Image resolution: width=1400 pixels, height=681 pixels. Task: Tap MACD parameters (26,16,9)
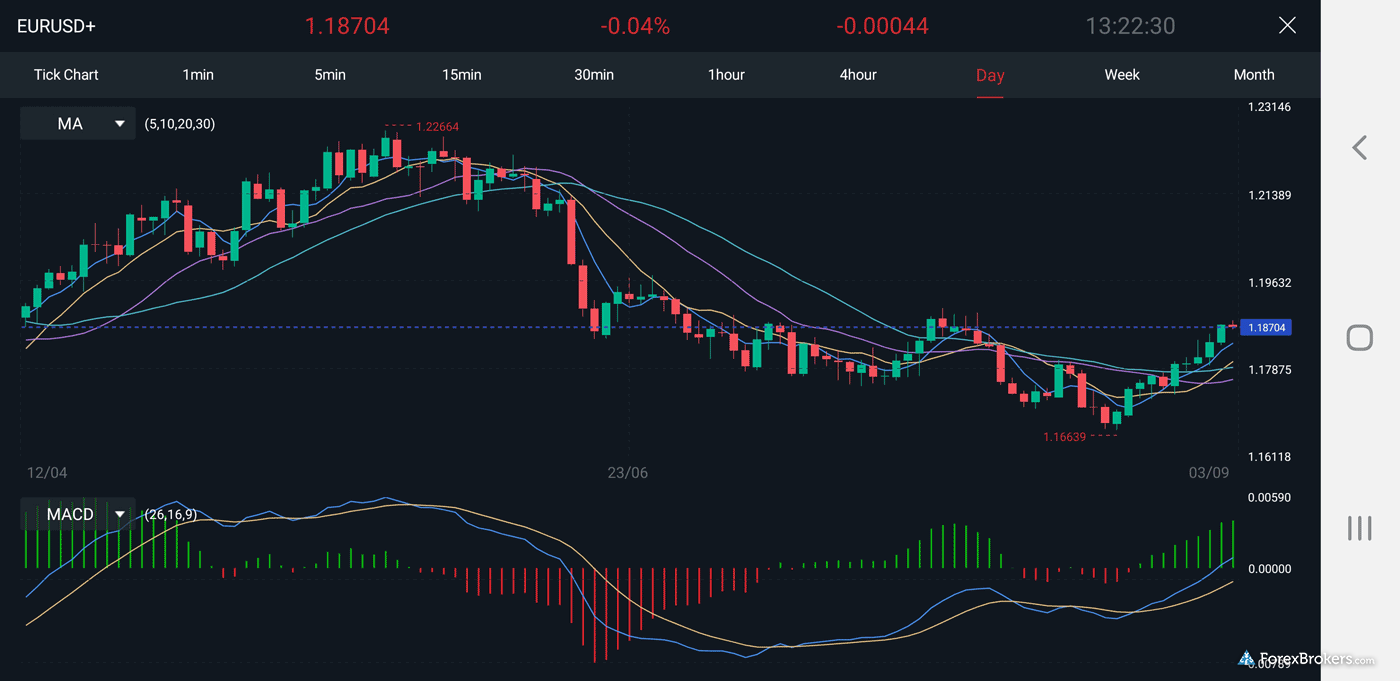click(170, 515)
